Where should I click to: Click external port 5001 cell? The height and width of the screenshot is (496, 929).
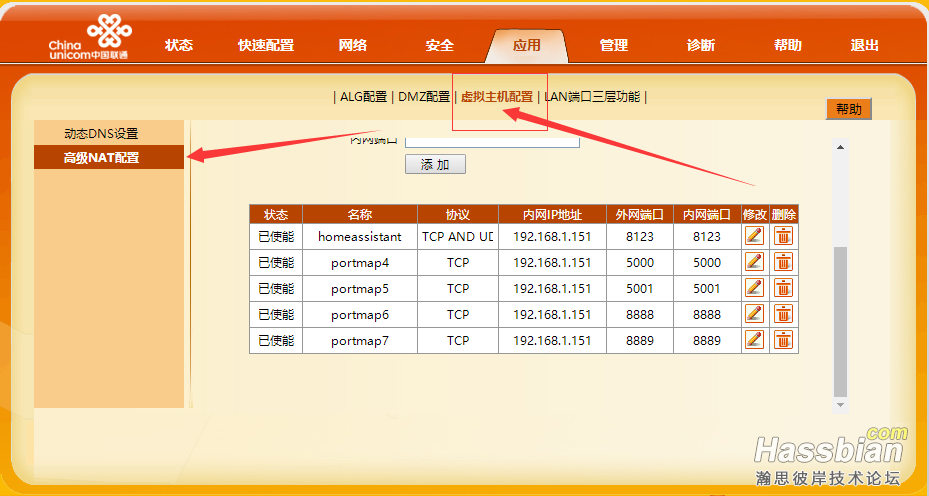(640, 289)
